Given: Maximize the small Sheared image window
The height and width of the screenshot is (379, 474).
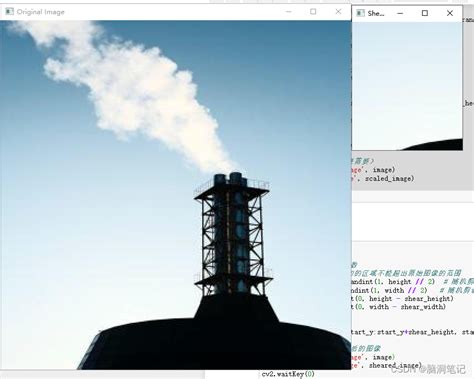Looking at the screenshot, I should (x=425, y=13).
